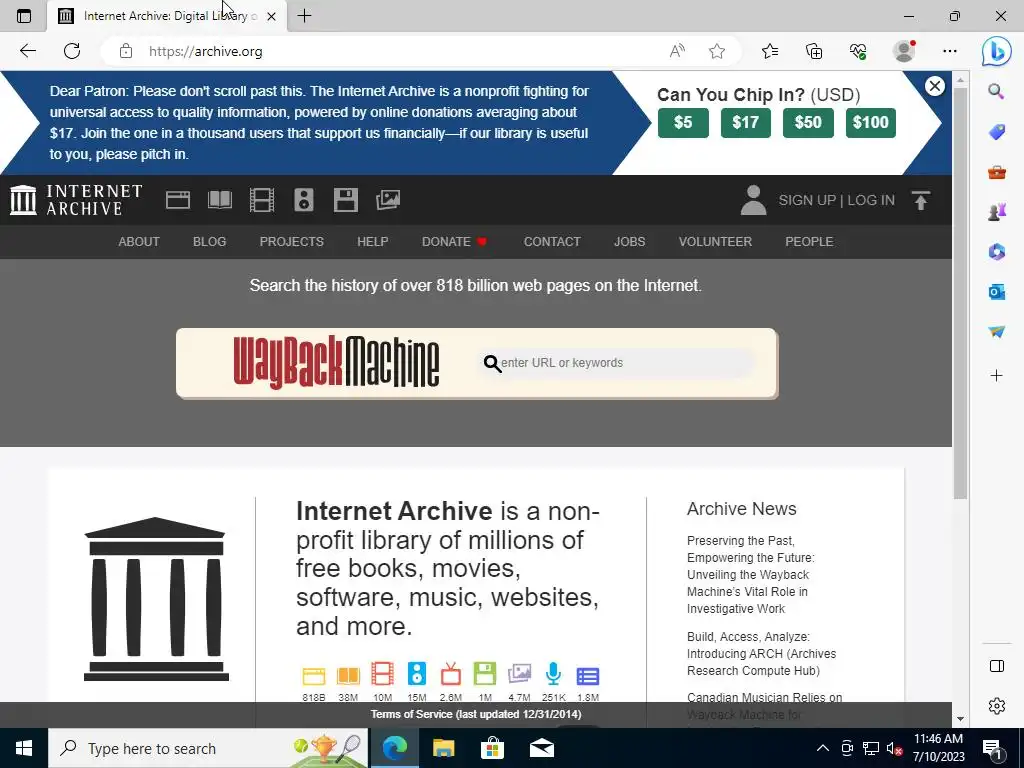
Task: Open the Video film icon in the header
Action: tap(262, 200)
